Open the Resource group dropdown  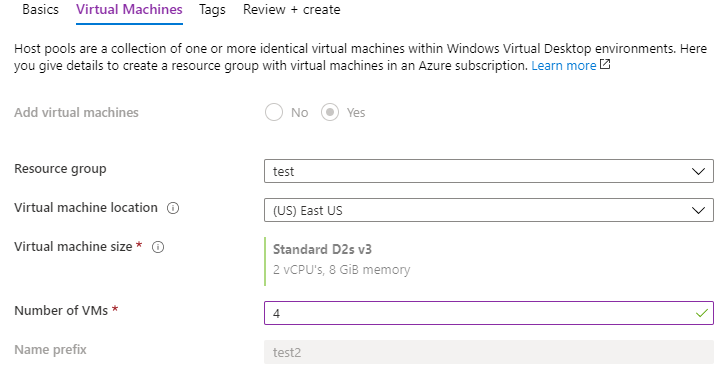click(489, 171)
